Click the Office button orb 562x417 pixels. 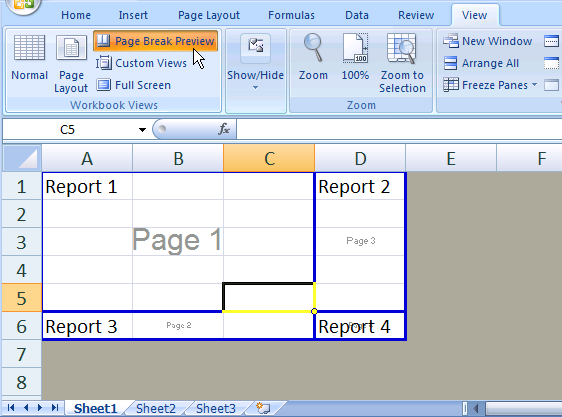23,4
